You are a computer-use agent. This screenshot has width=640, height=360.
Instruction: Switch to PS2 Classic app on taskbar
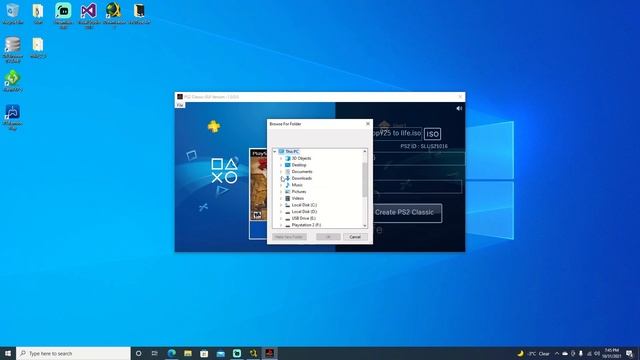coord(269,353)
